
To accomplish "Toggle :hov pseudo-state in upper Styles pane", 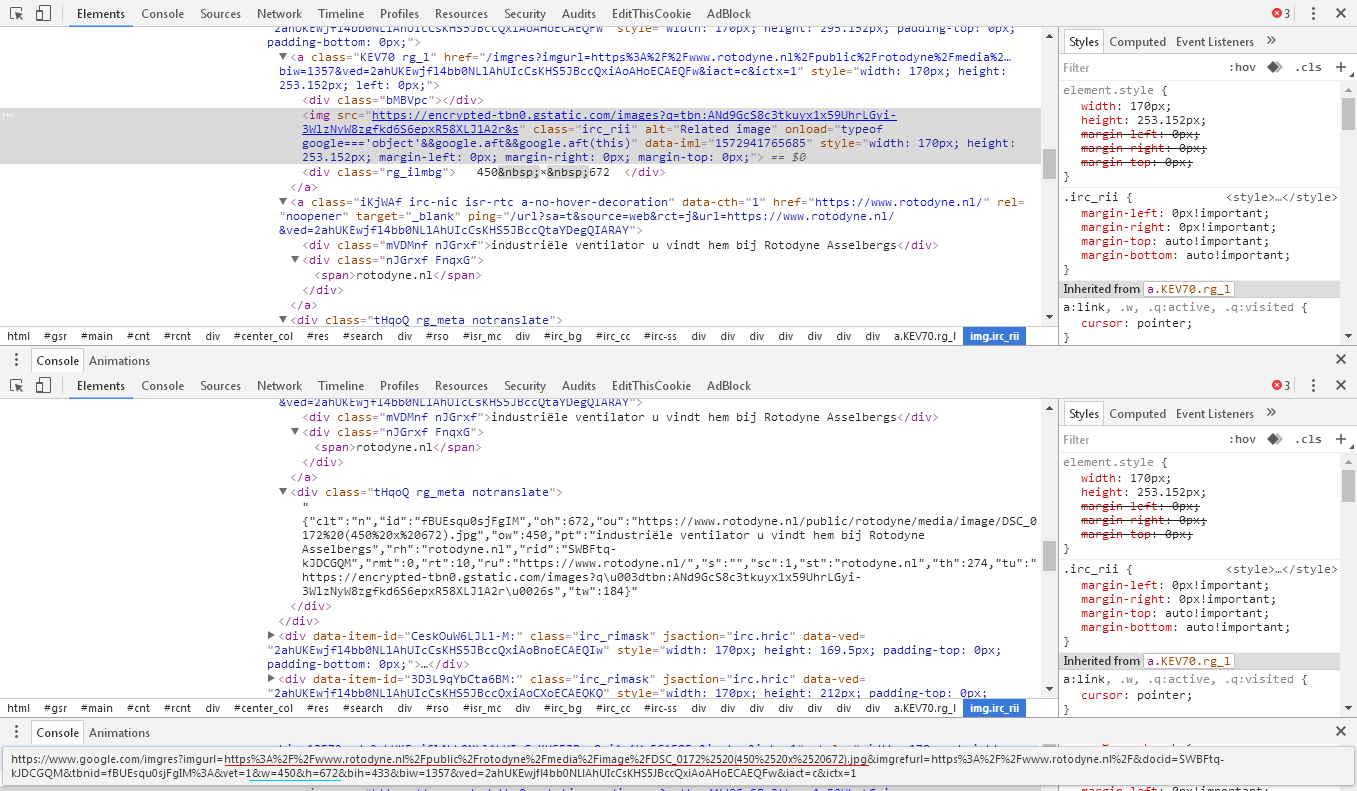I will (x=1242, y=67).
